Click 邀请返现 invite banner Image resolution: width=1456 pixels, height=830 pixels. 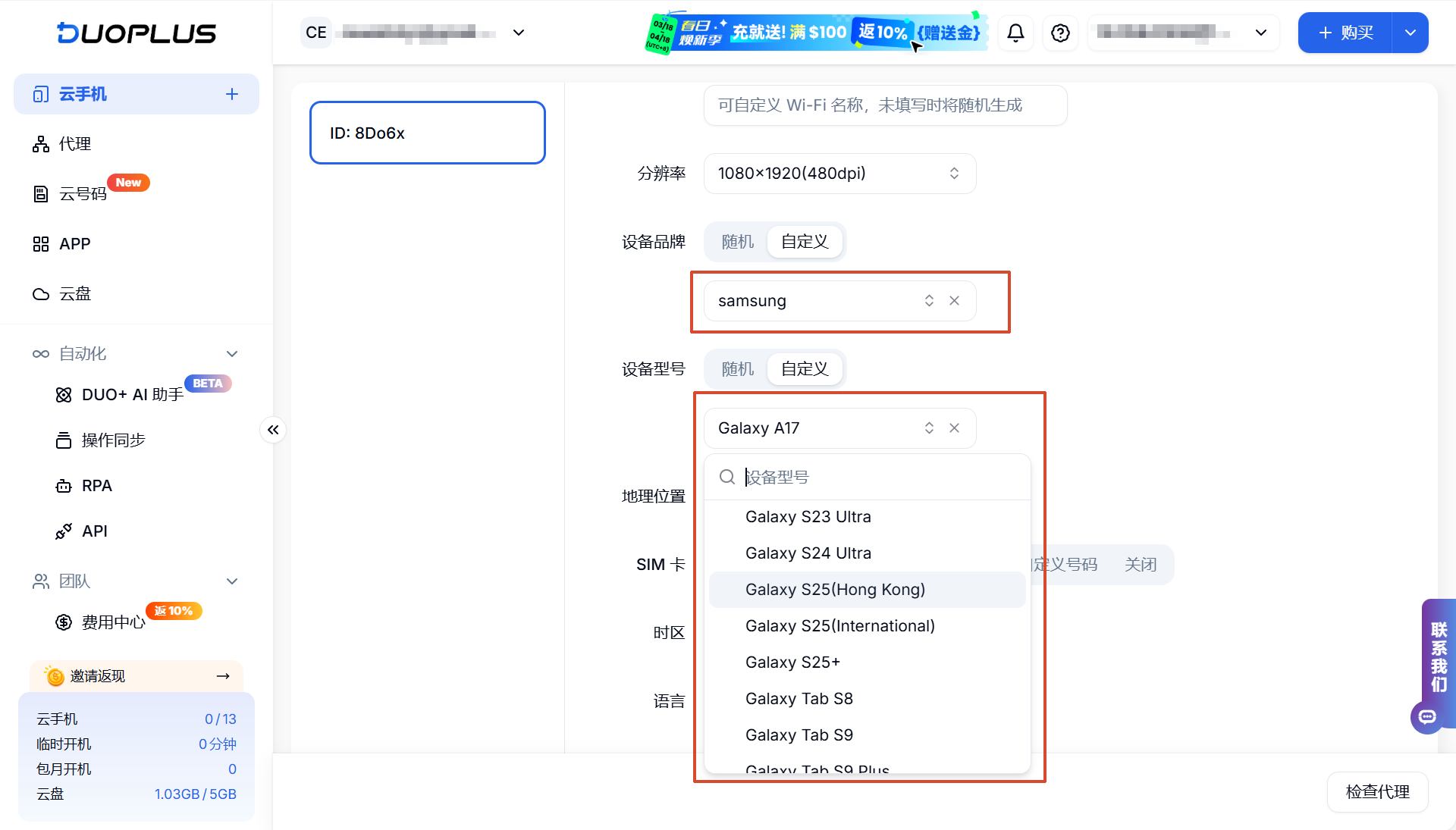(x=136, y=675)
